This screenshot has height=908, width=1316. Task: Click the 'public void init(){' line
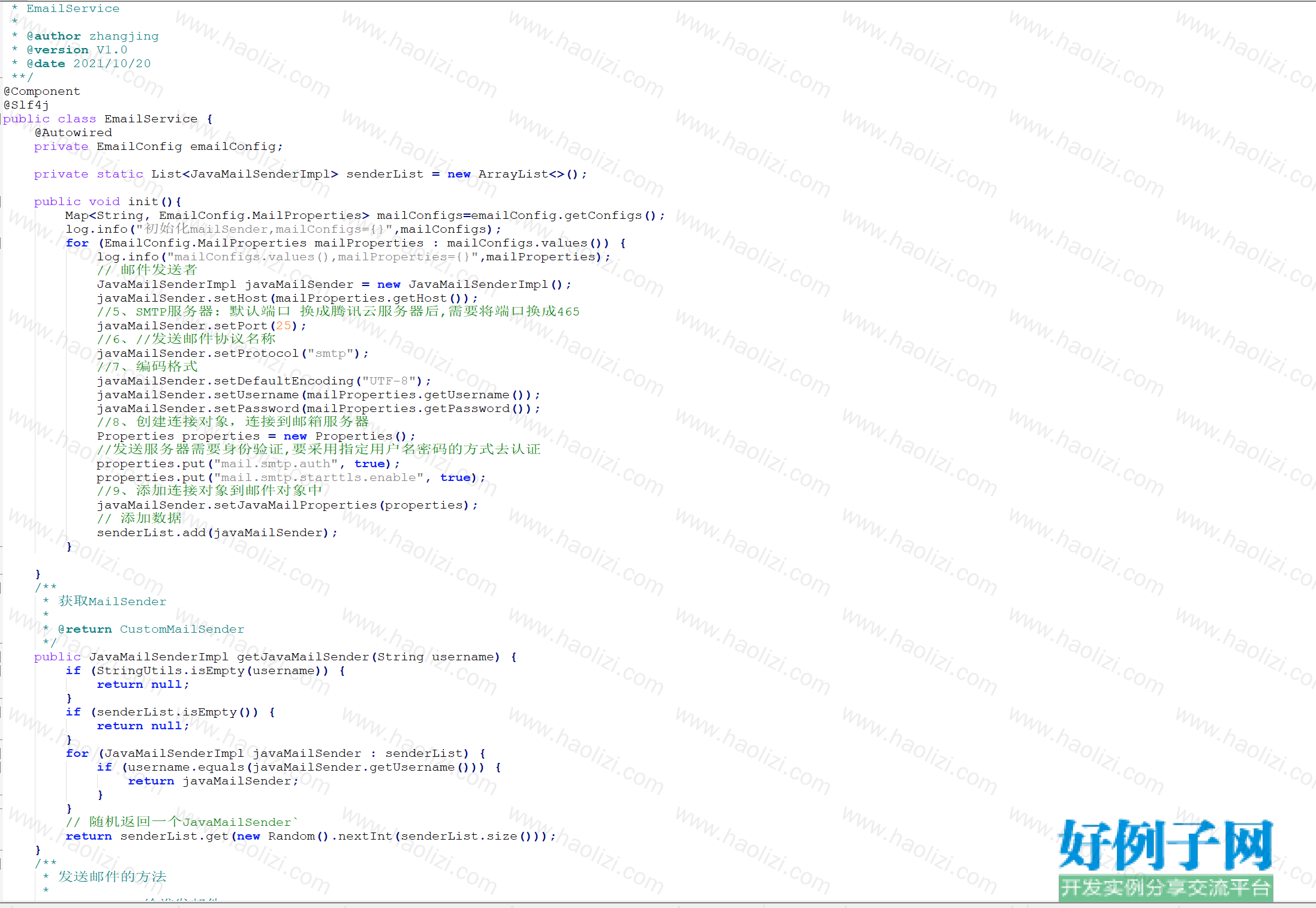(x=108, y=202)
